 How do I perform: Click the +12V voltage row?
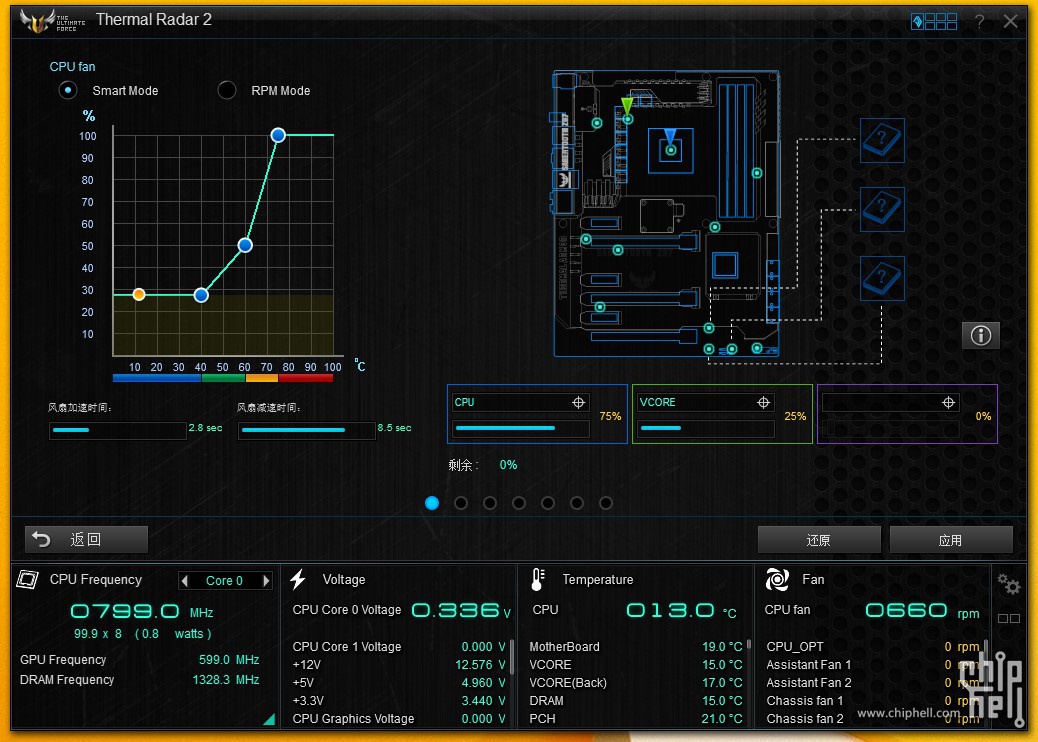[x=399, y=665]
